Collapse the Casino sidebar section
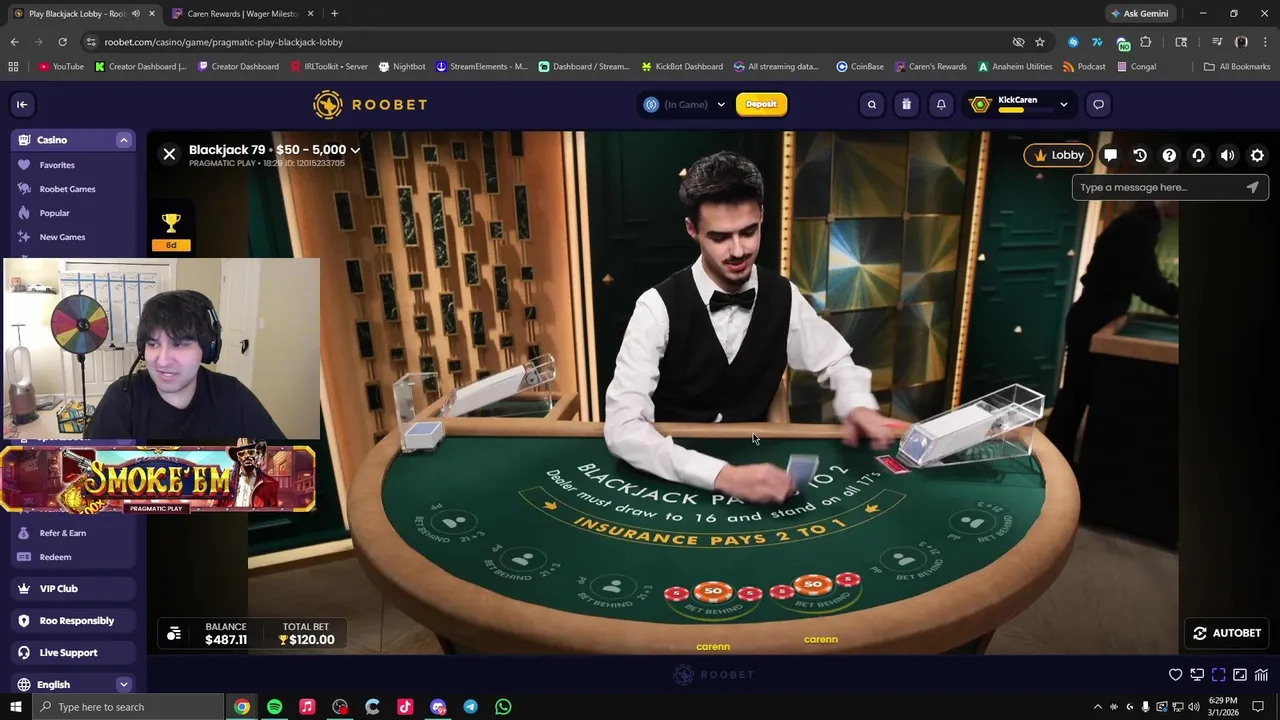The height and width of the screenshot is (720, 1280). [124, 140]
